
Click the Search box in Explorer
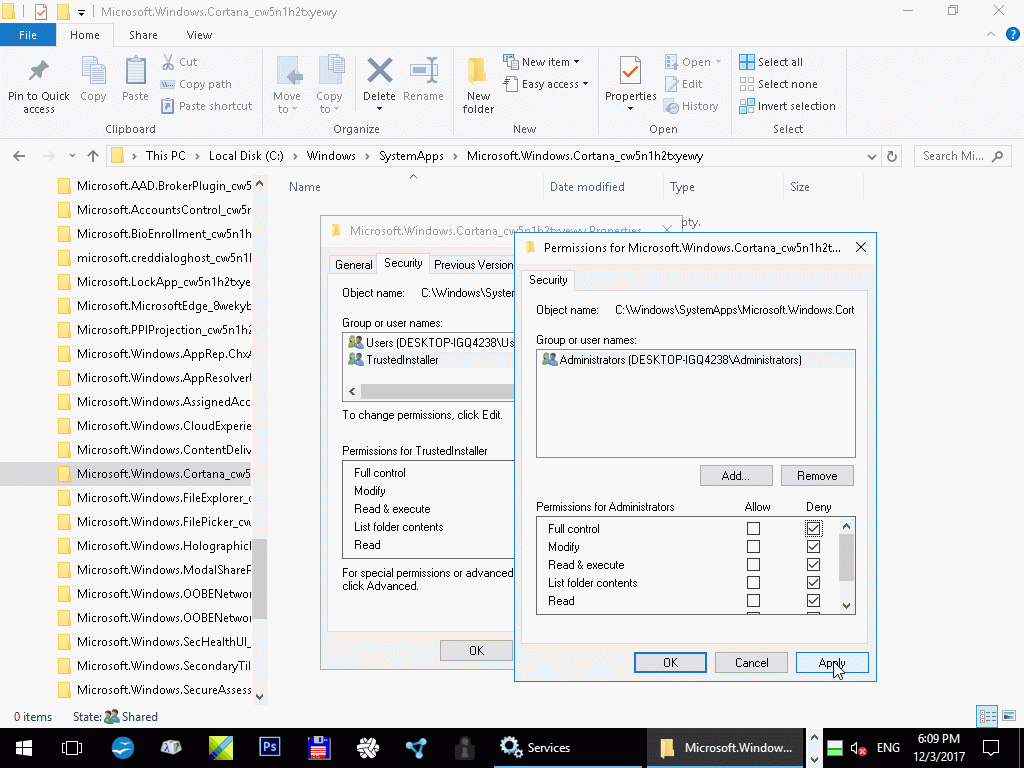(962, 156)
